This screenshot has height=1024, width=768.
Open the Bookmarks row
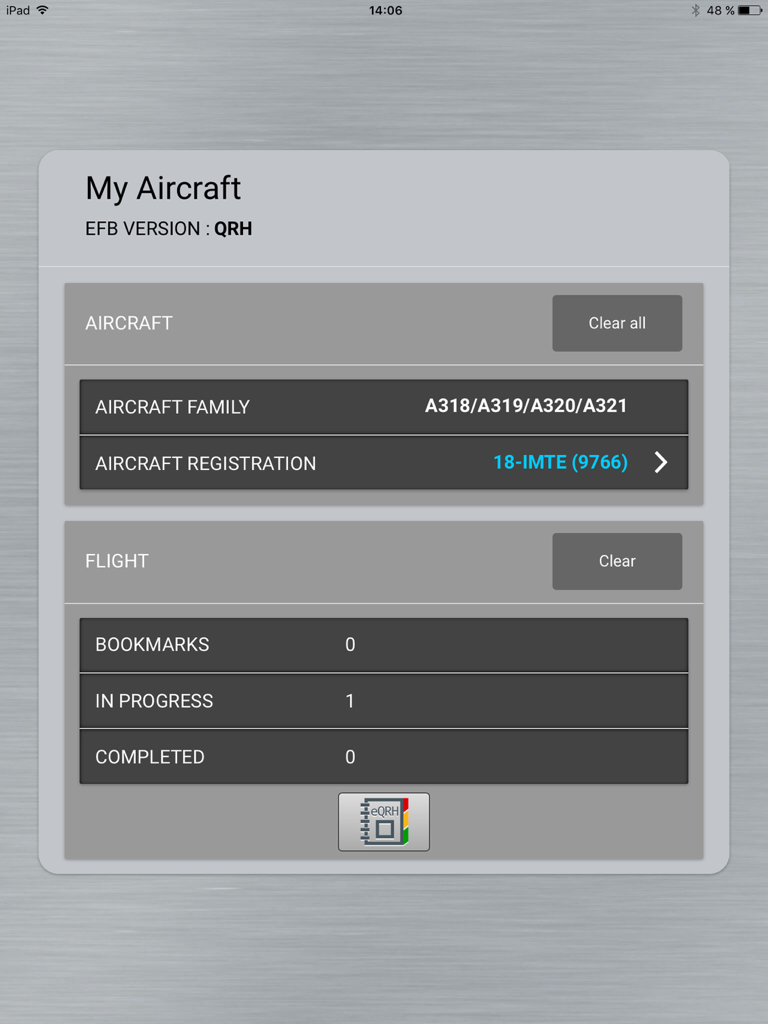[384, 644]
